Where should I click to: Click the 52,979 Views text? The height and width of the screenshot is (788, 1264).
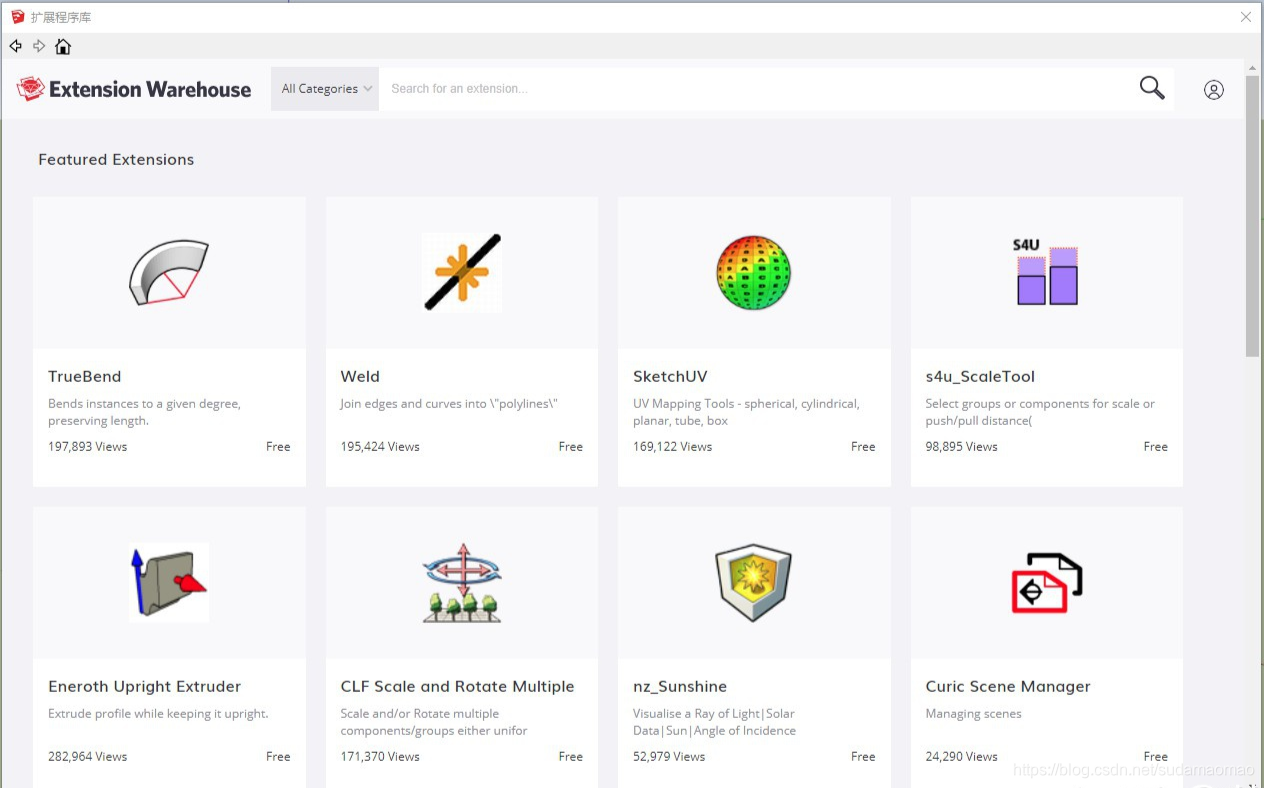click(669, 757)
